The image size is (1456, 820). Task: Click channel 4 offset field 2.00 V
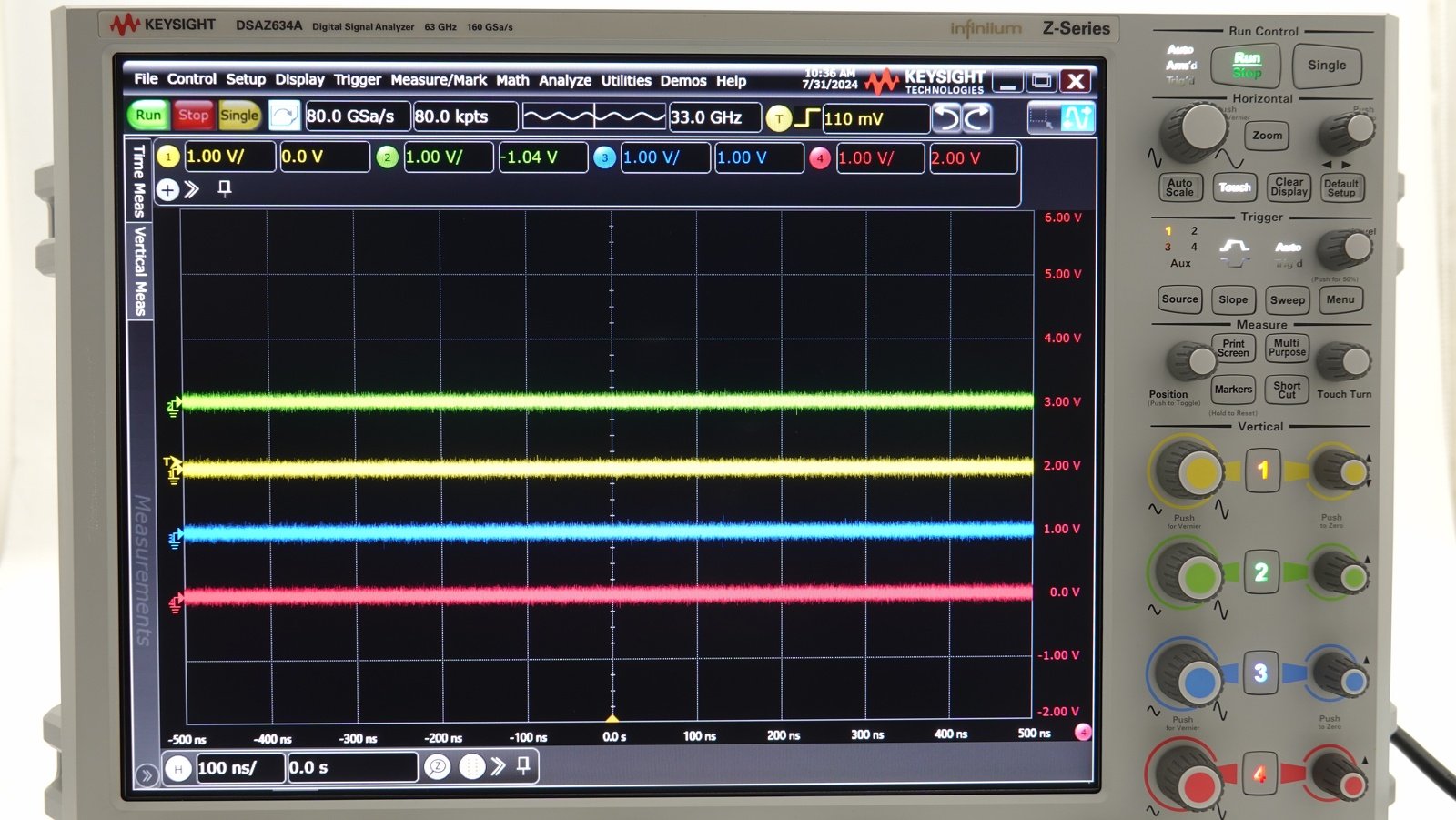pyautogui.click(x=973, y=158)
